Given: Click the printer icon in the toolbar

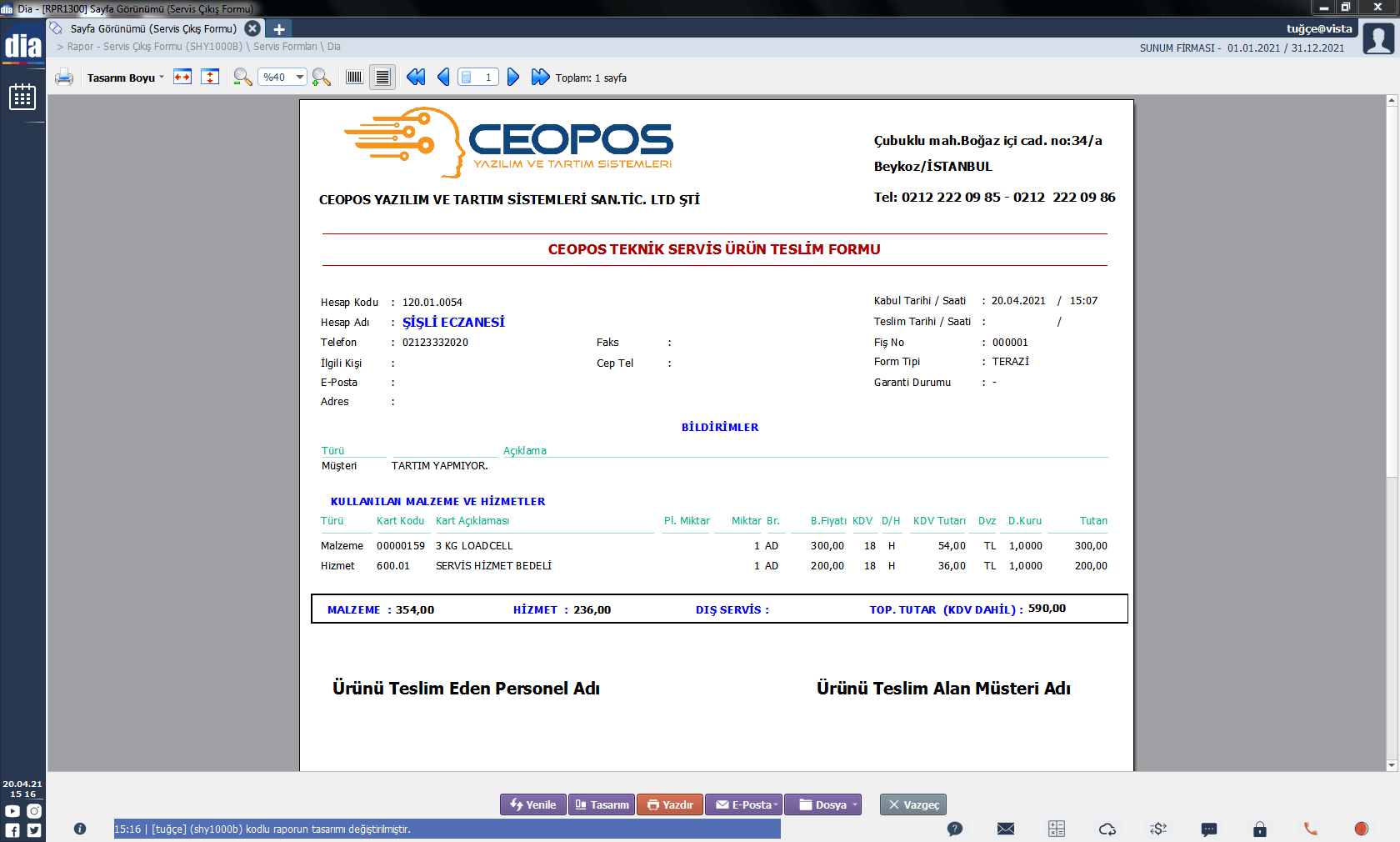Looking at the screenshot, I should [x=64, y=78].
